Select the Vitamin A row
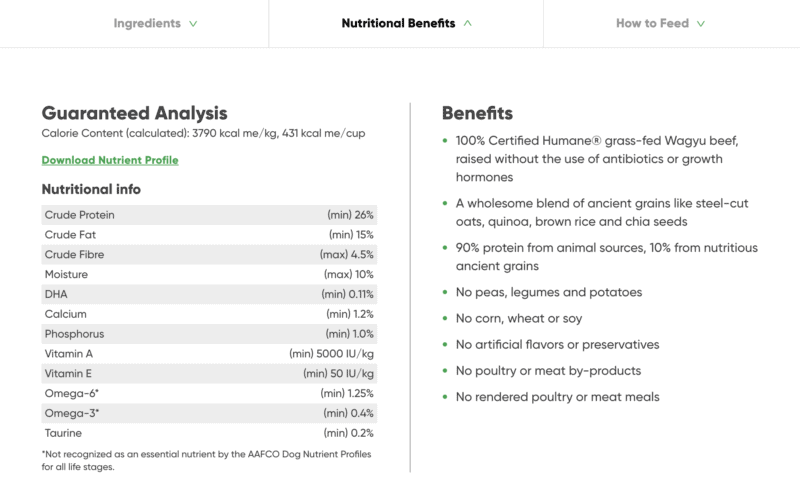Screen dimensions: 800x497 [x=210, y=354]
